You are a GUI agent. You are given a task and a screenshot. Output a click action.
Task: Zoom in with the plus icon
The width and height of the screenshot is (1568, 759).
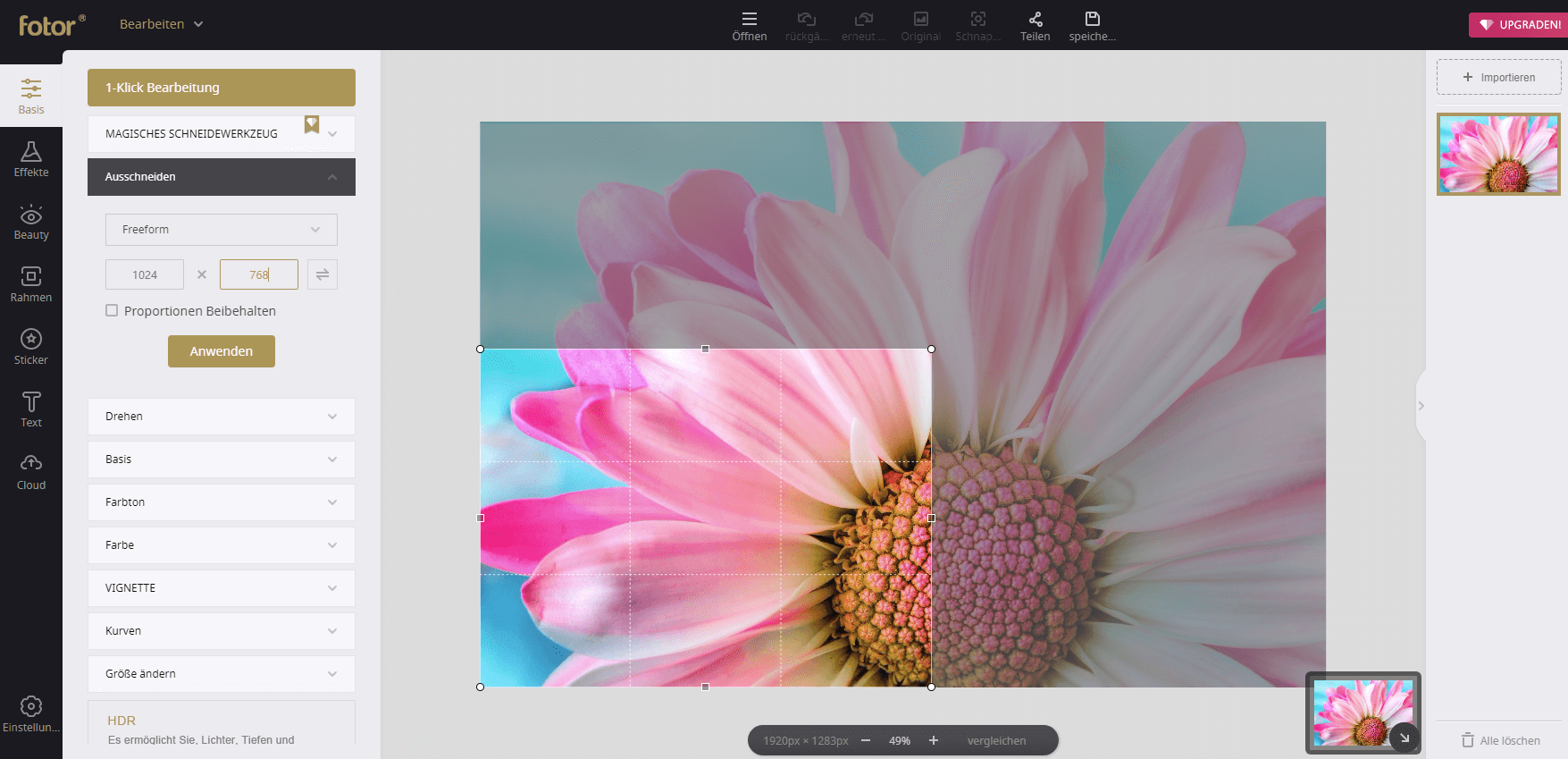tap(934, 740)
